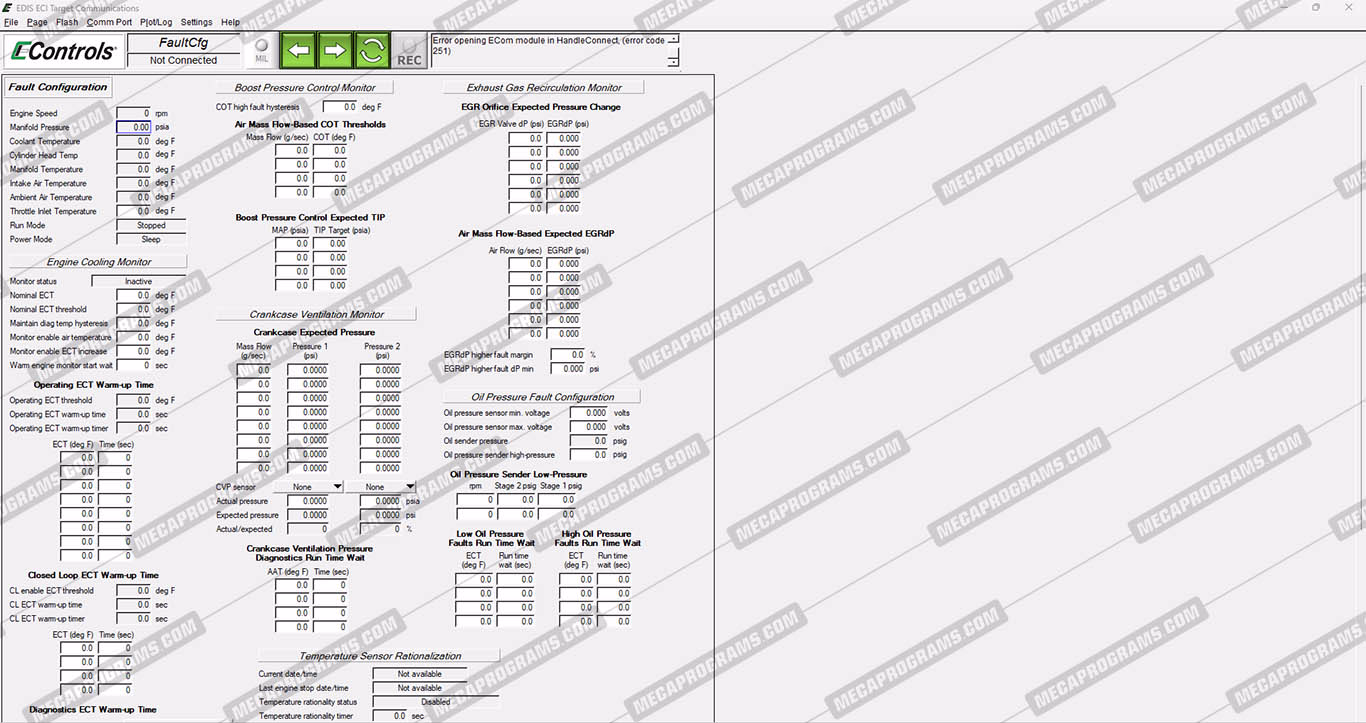Click the COT high fault hysteresis field
Screen dimensions: 1366x723
(339, 107)
